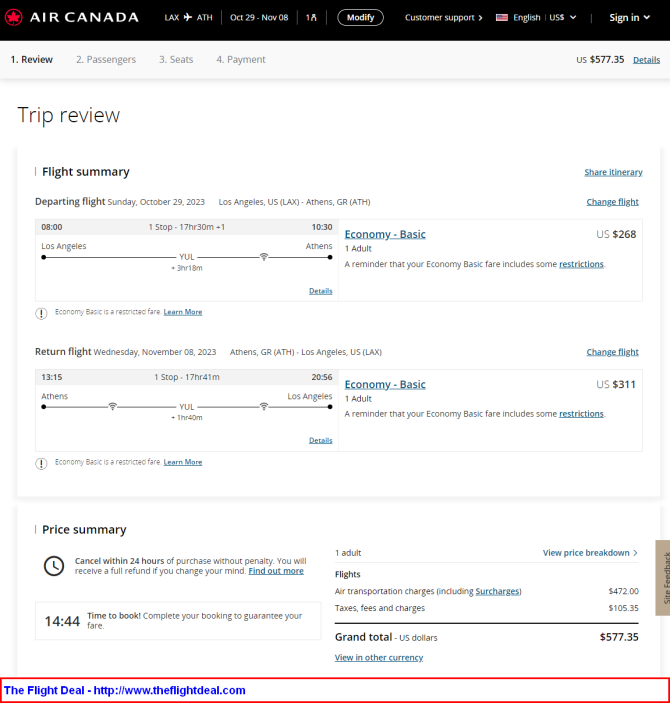Click Find out more about cancellation
The width and height of the screenshot is (670, 703).
(x=276, y=571)
